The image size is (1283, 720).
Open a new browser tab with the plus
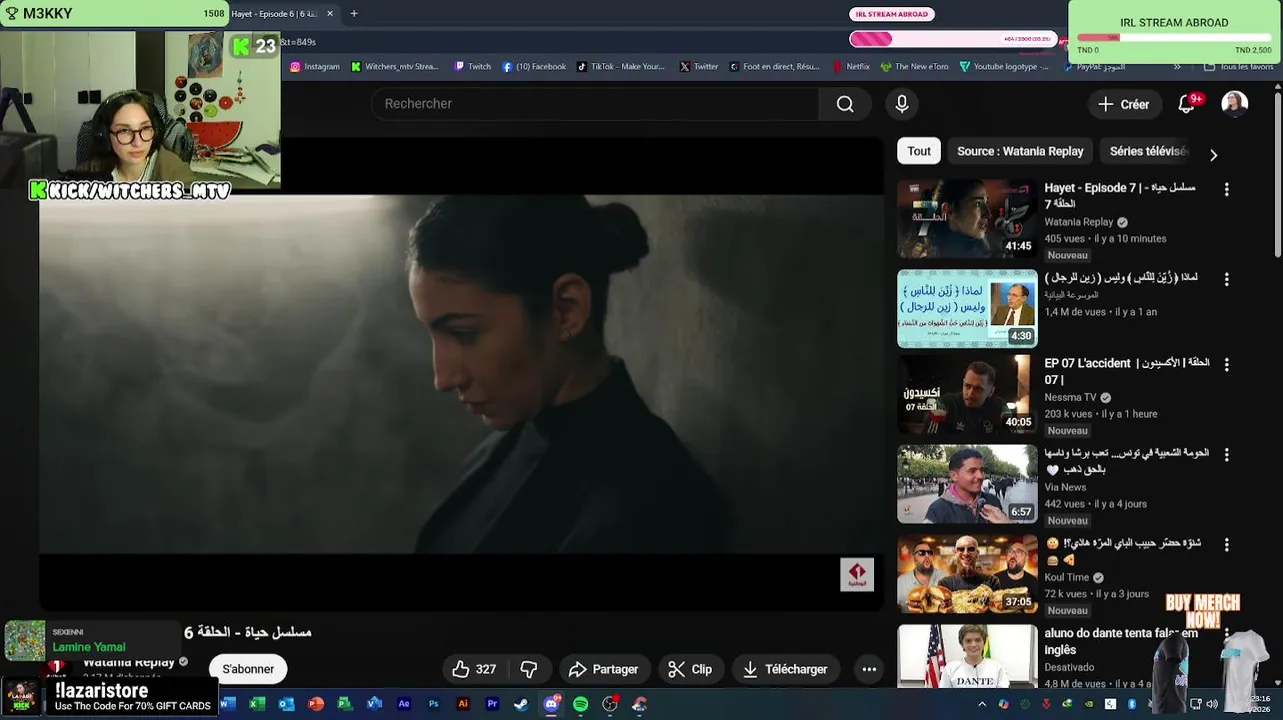pos(354,14)
